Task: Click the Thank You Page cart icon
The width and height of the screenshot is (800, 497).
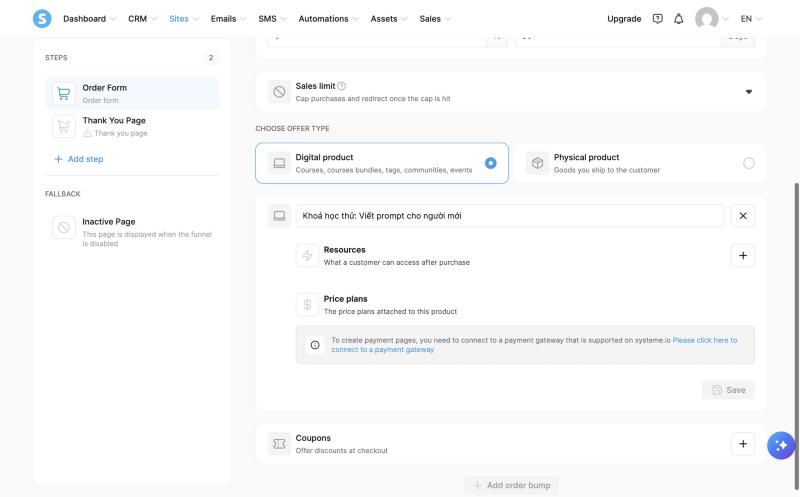Action: [64, 126]
